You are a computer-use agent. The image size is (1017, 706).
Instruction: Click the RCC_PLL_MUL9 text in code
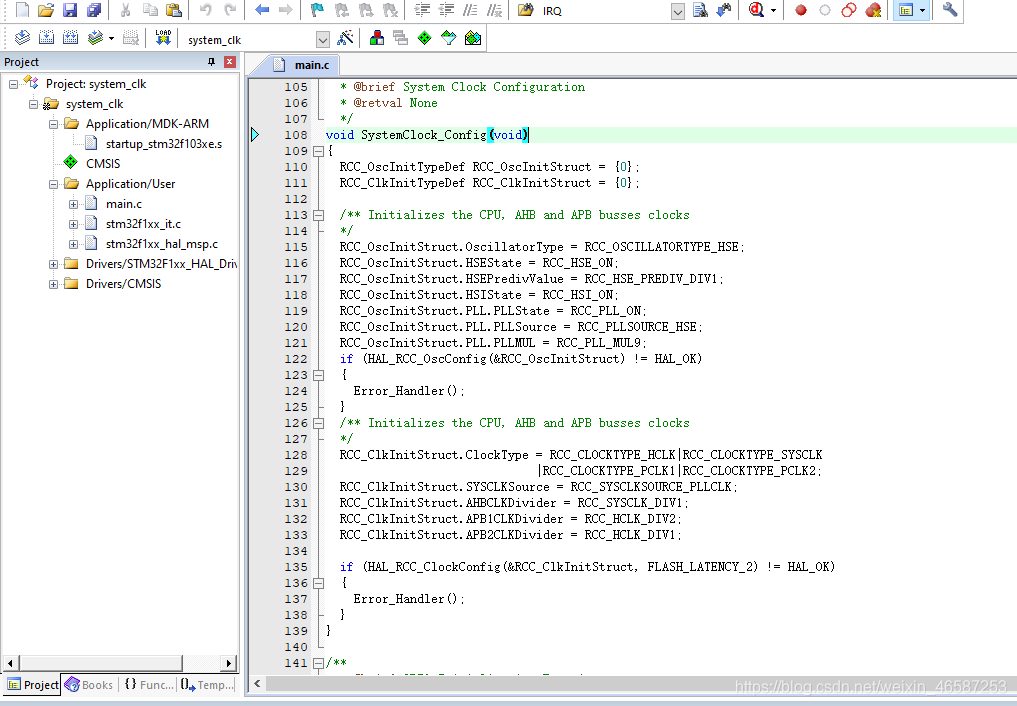[x=601, y=343]
